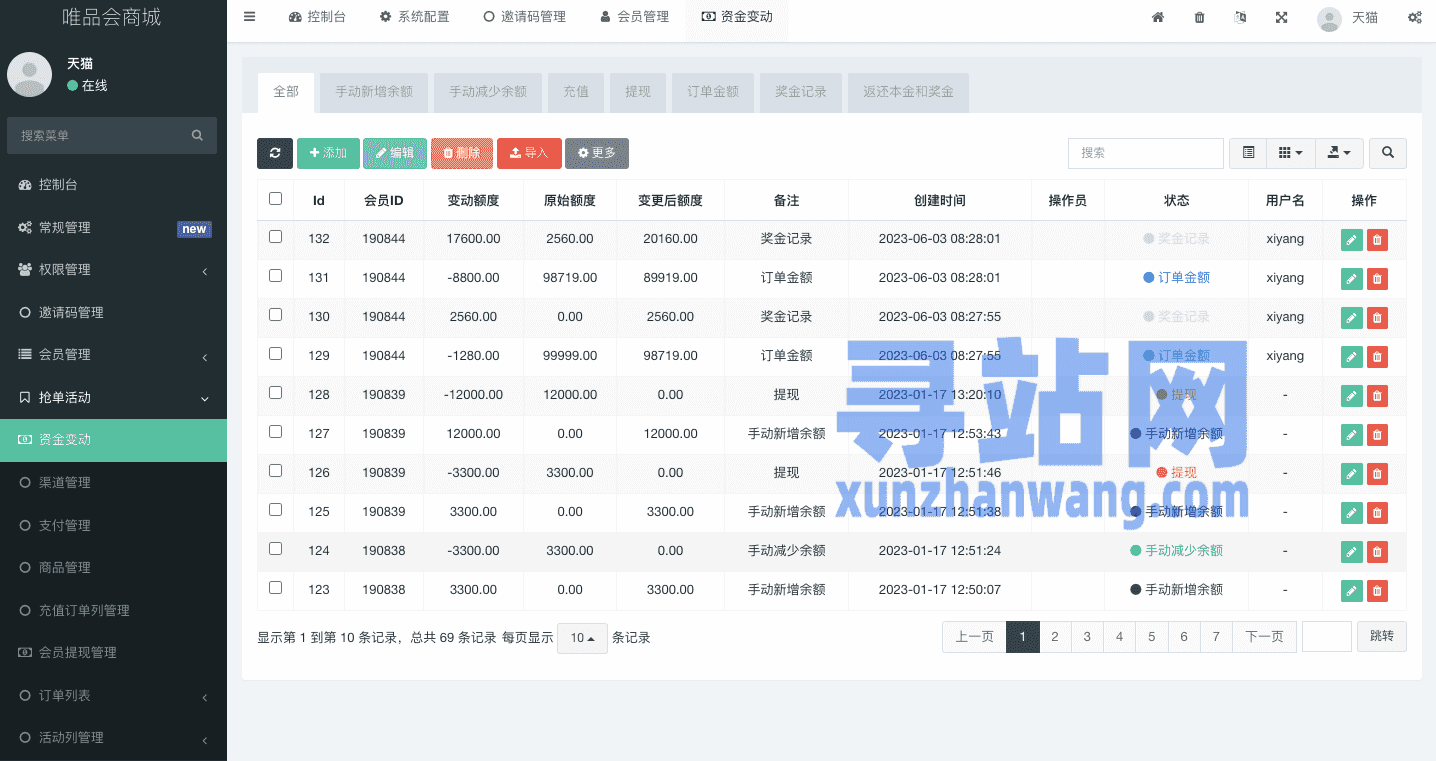The width and height of the screenshot is (1436, 761).
Task: Select the checkbox for record 125
Action: click(276, 510)
